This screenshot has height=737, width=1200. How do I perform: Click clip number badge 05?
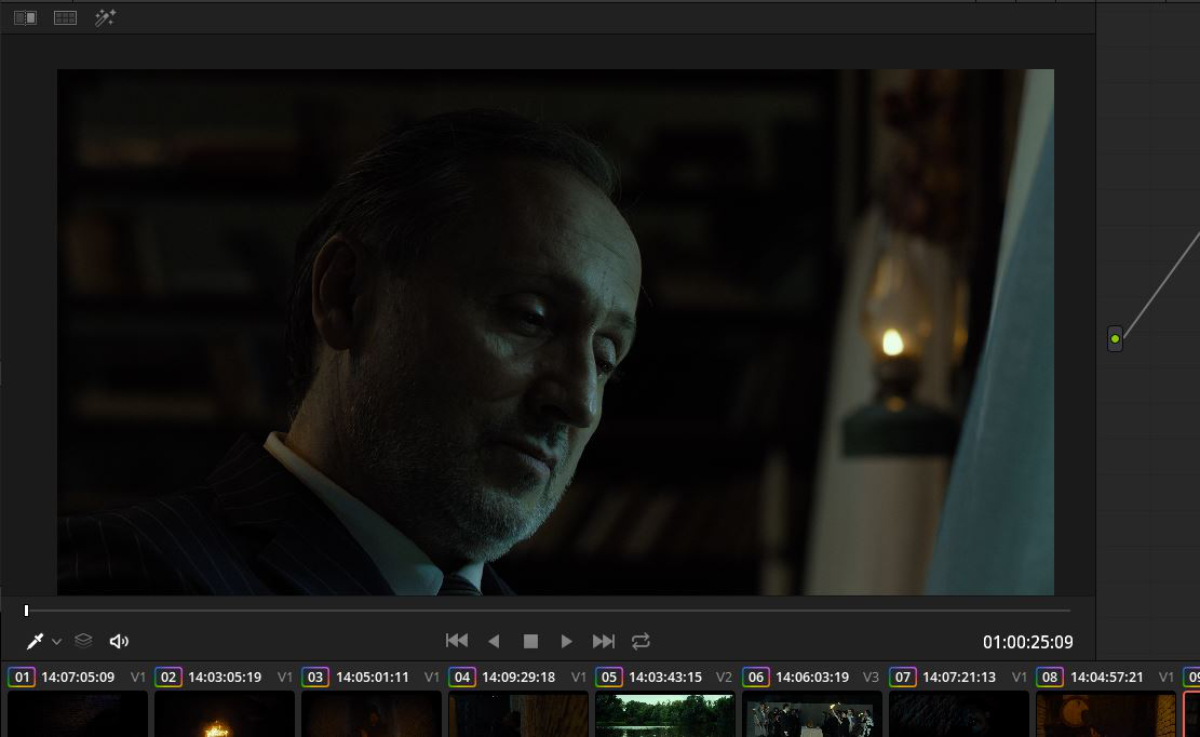point(610,677)
